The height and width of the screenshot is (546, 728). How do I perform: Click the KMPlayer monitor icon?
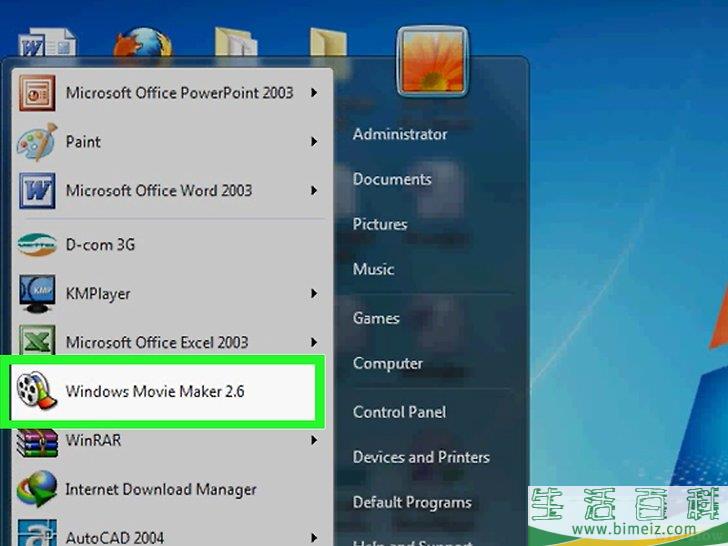click(x=37, y=293)
